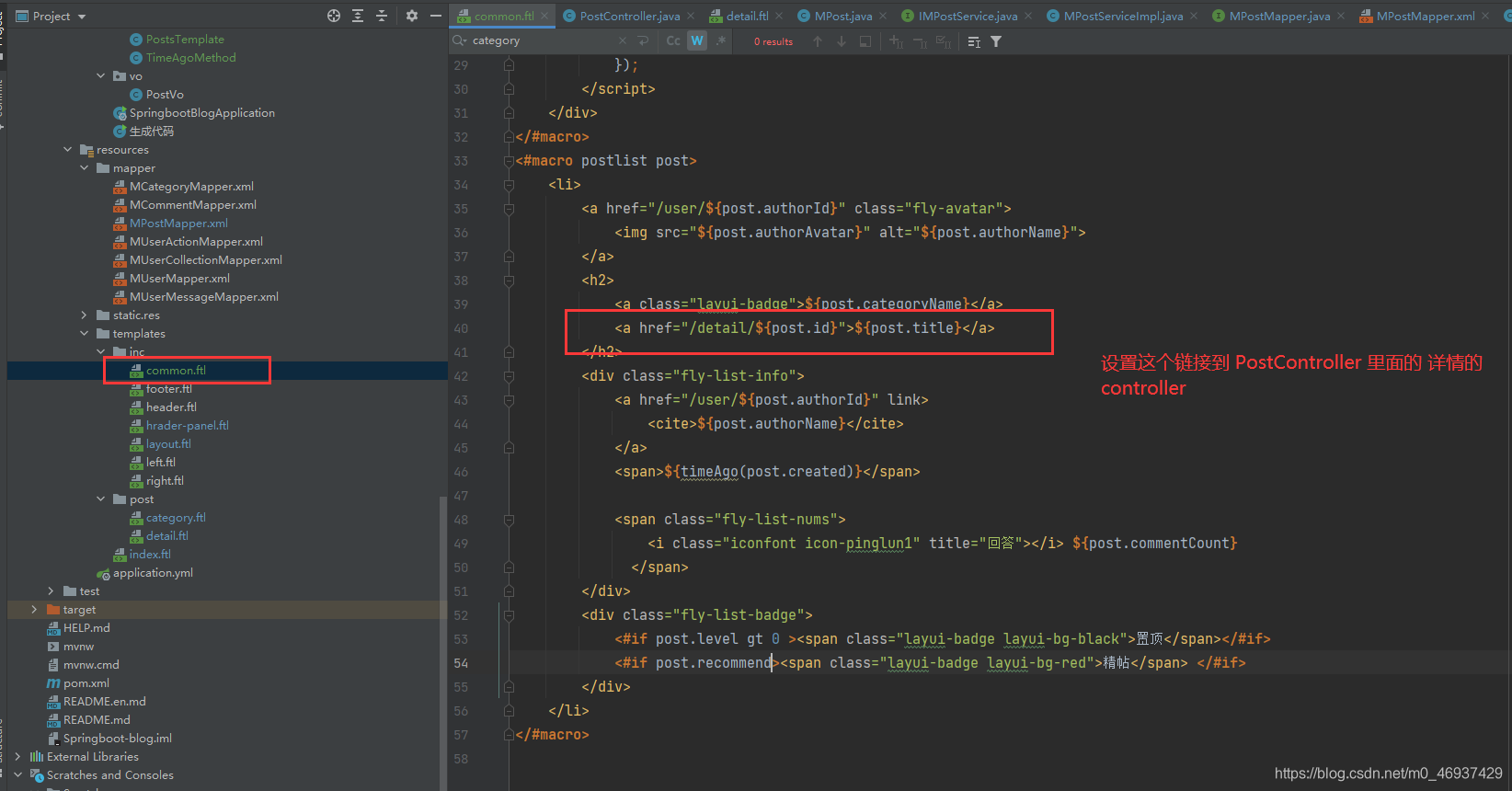Open SpringbootBlogApplication class
Viewport: 1512px width, 791px height.
pyautogui.click(x=202, y=113)
